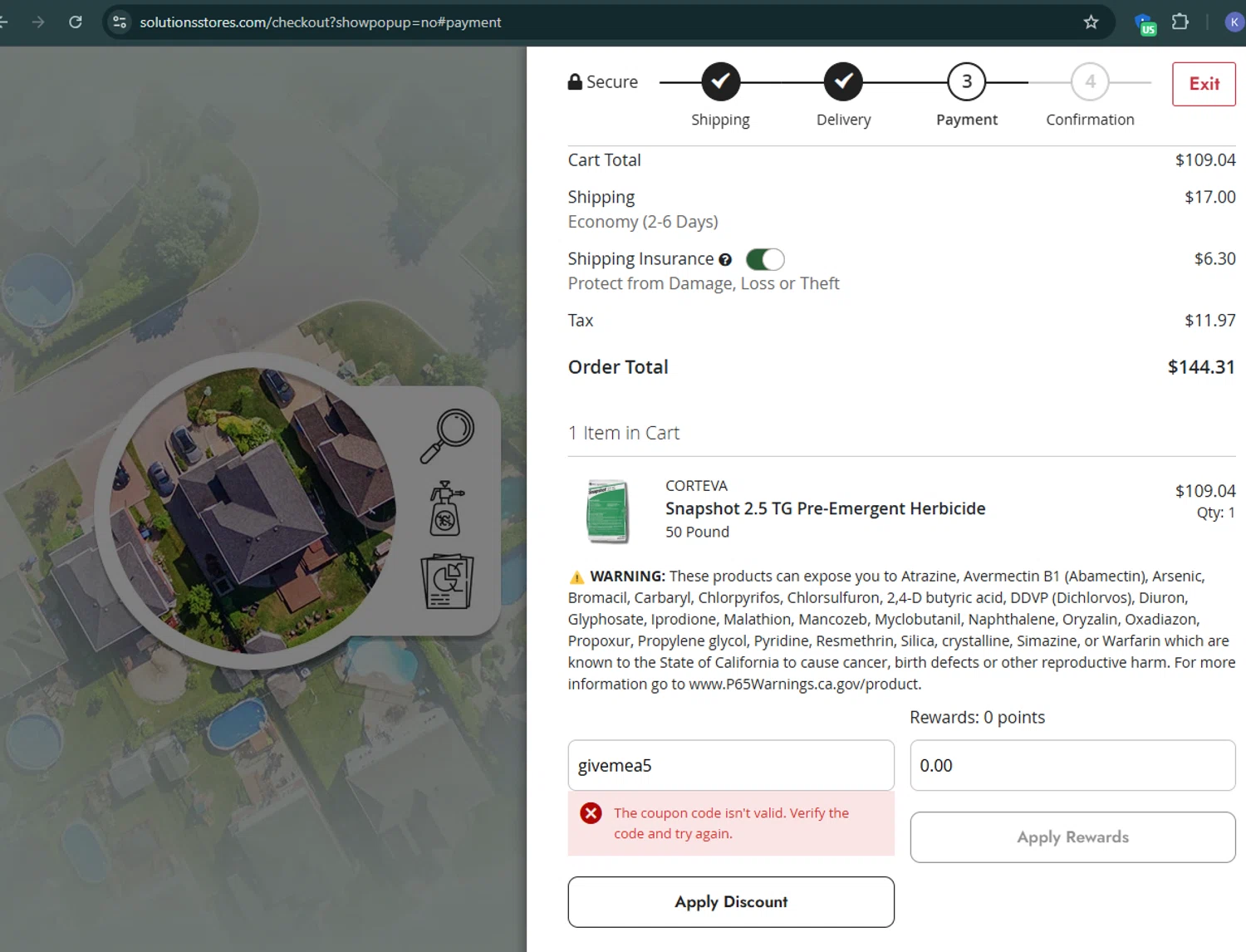The height and width of the screenshot is (952, 1246).
Task: Click the magnifying glass icon on the left image
Action: click(x=447, y=436)
